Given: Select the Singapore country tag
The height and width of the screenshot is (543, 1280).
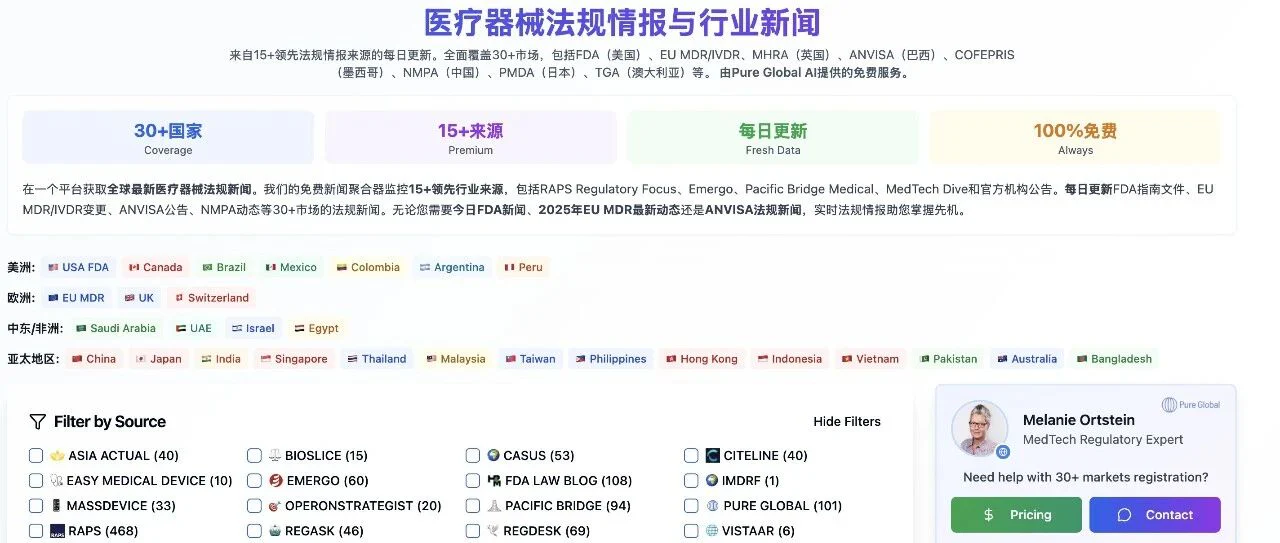Looking at the screenshot, I should [x=294, y=359].
